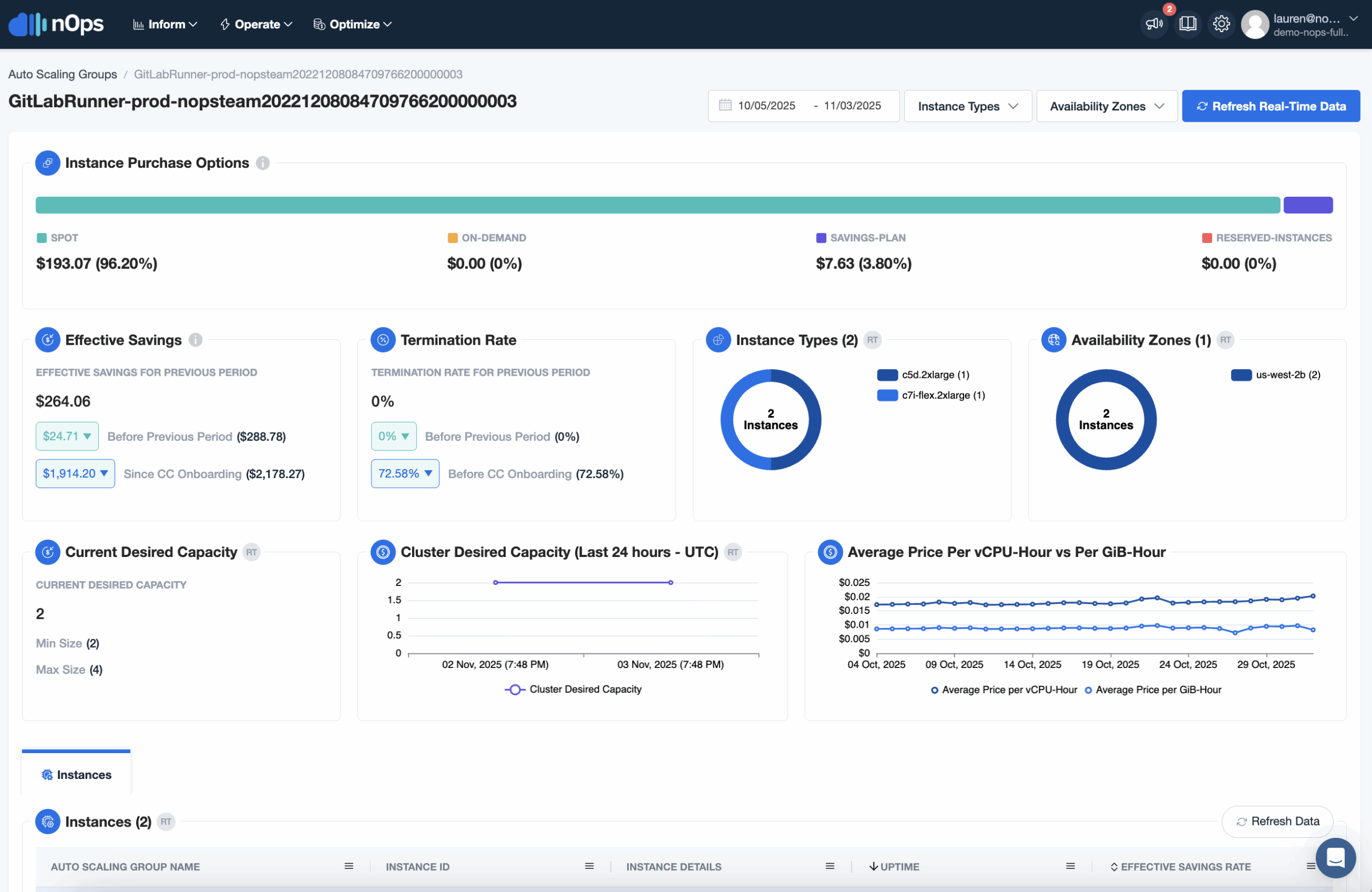This screenshot has height=892, width=1372.
Task: Click the Instance ID column menu icon
Action: point(589,866)
